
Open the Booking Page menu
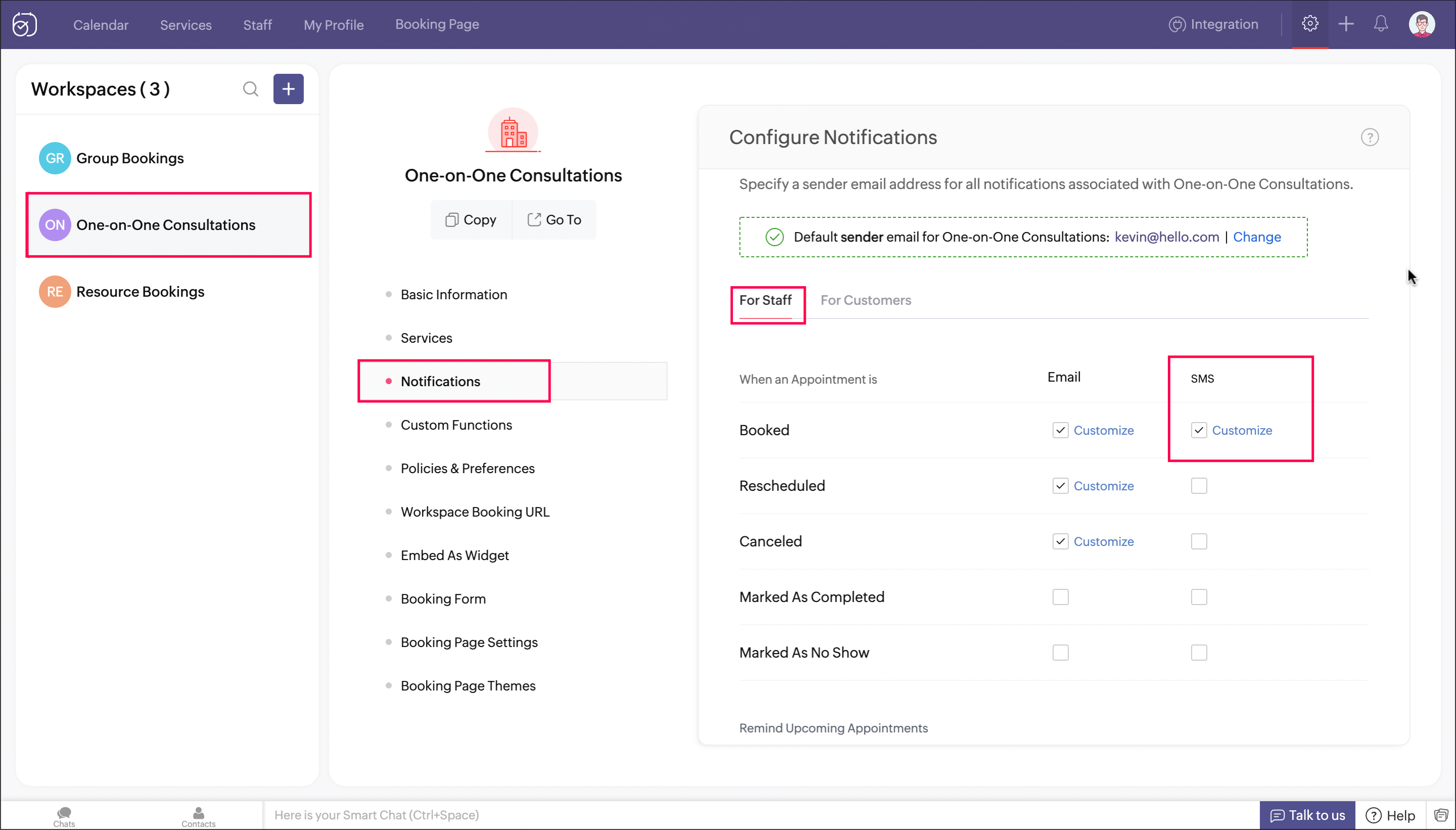437,24
